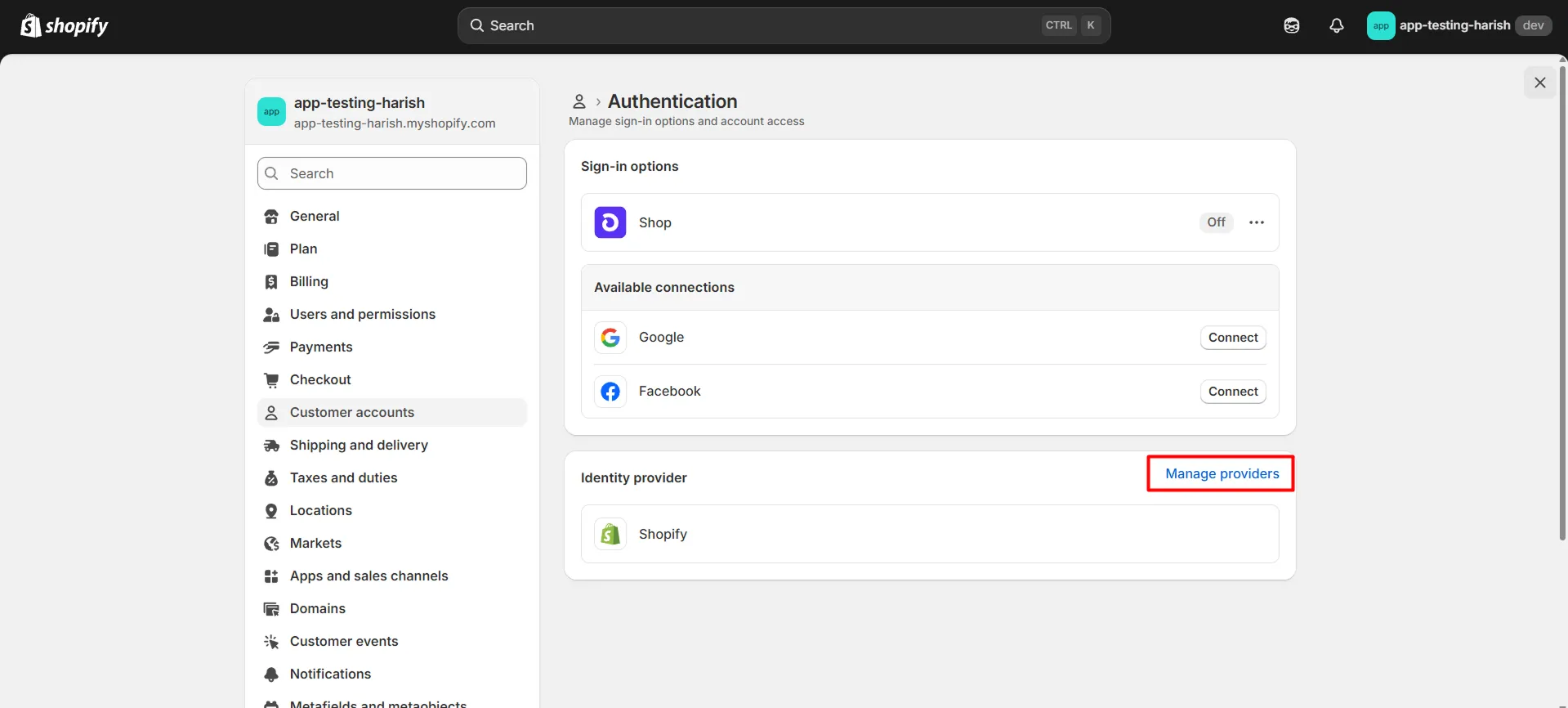Open the notifications bell icon
The height and width of the screenshot is (708, 1568).
pos(1336,26)
